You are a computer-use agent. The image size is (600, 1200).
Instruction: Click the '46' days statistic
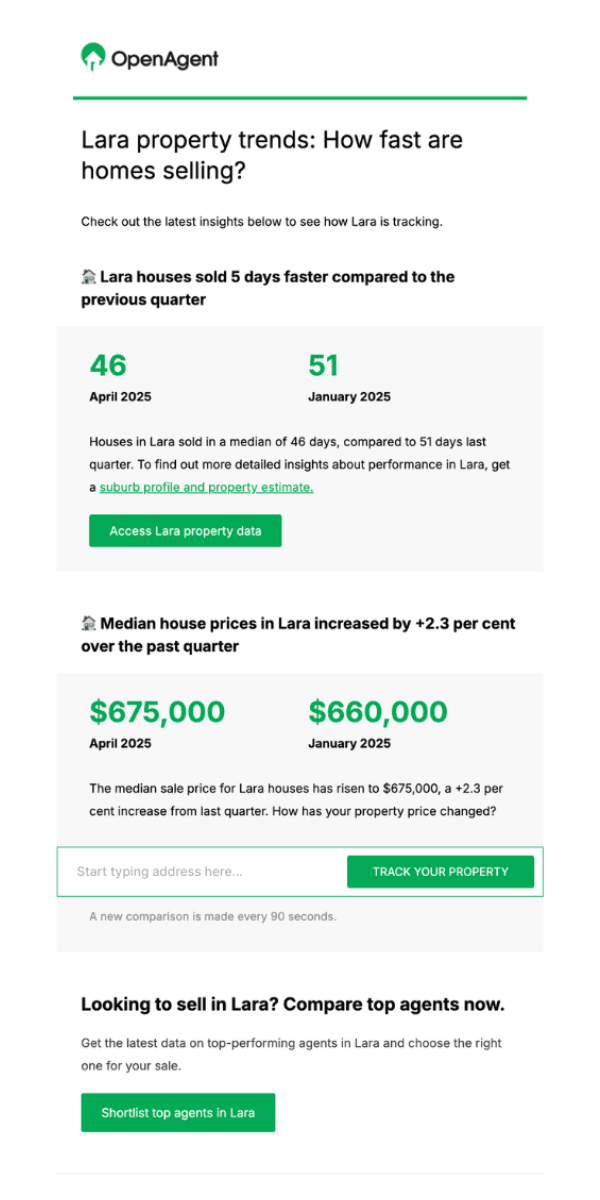[x=108, y=365]
